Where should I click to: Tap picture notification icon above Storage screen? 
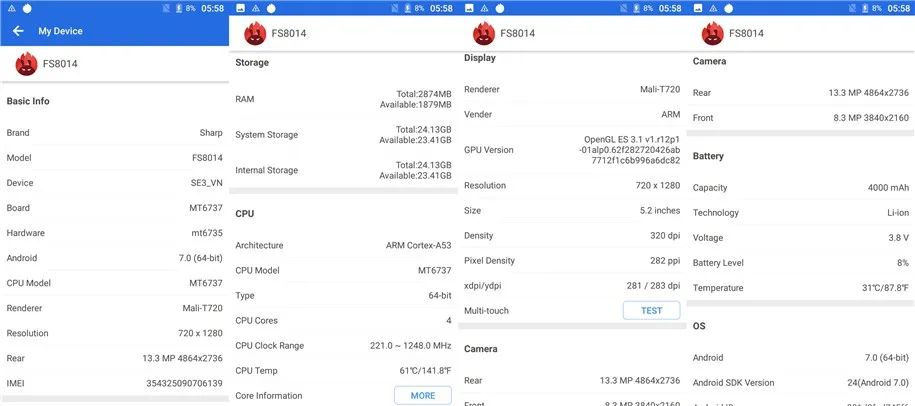click(240, 8)
